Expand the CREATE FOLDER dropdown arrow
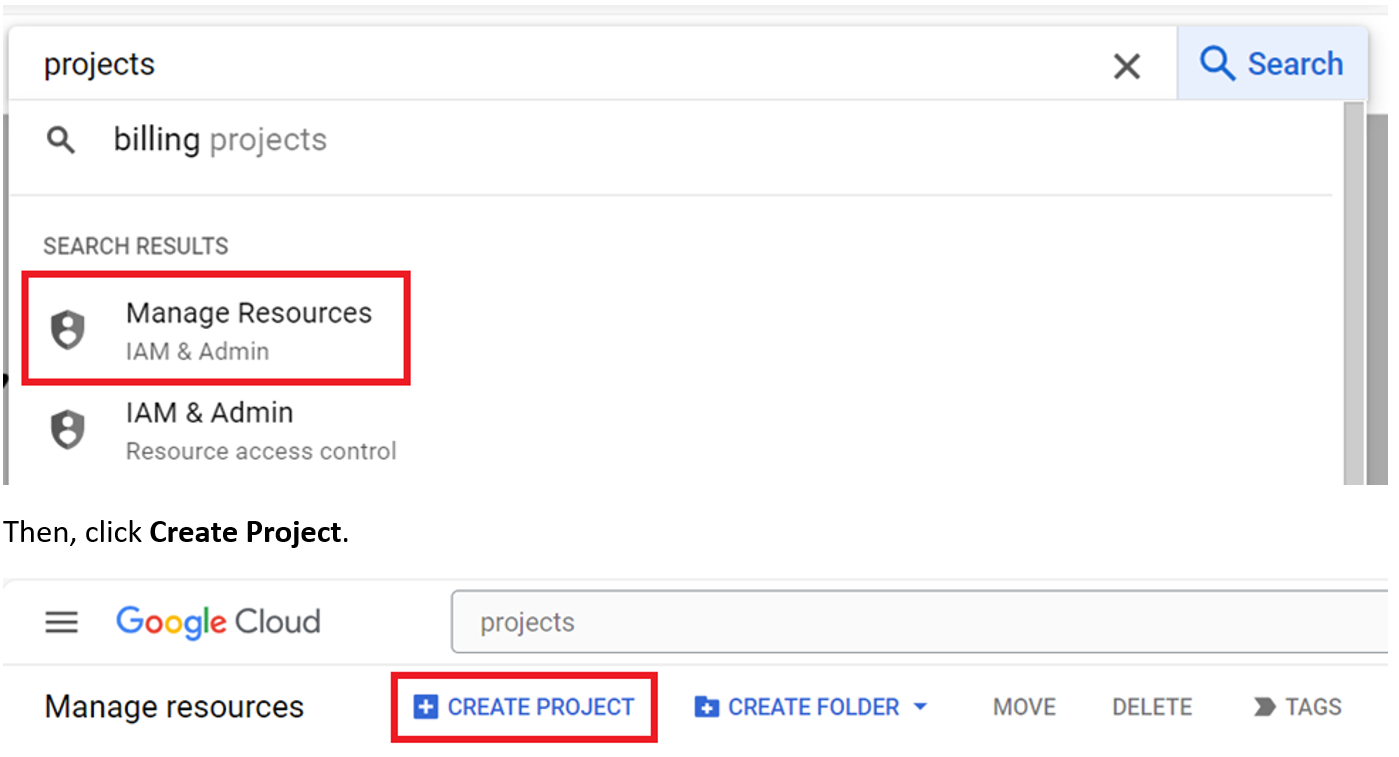Viewport: 1399px width, 757px height. point(919,706)
